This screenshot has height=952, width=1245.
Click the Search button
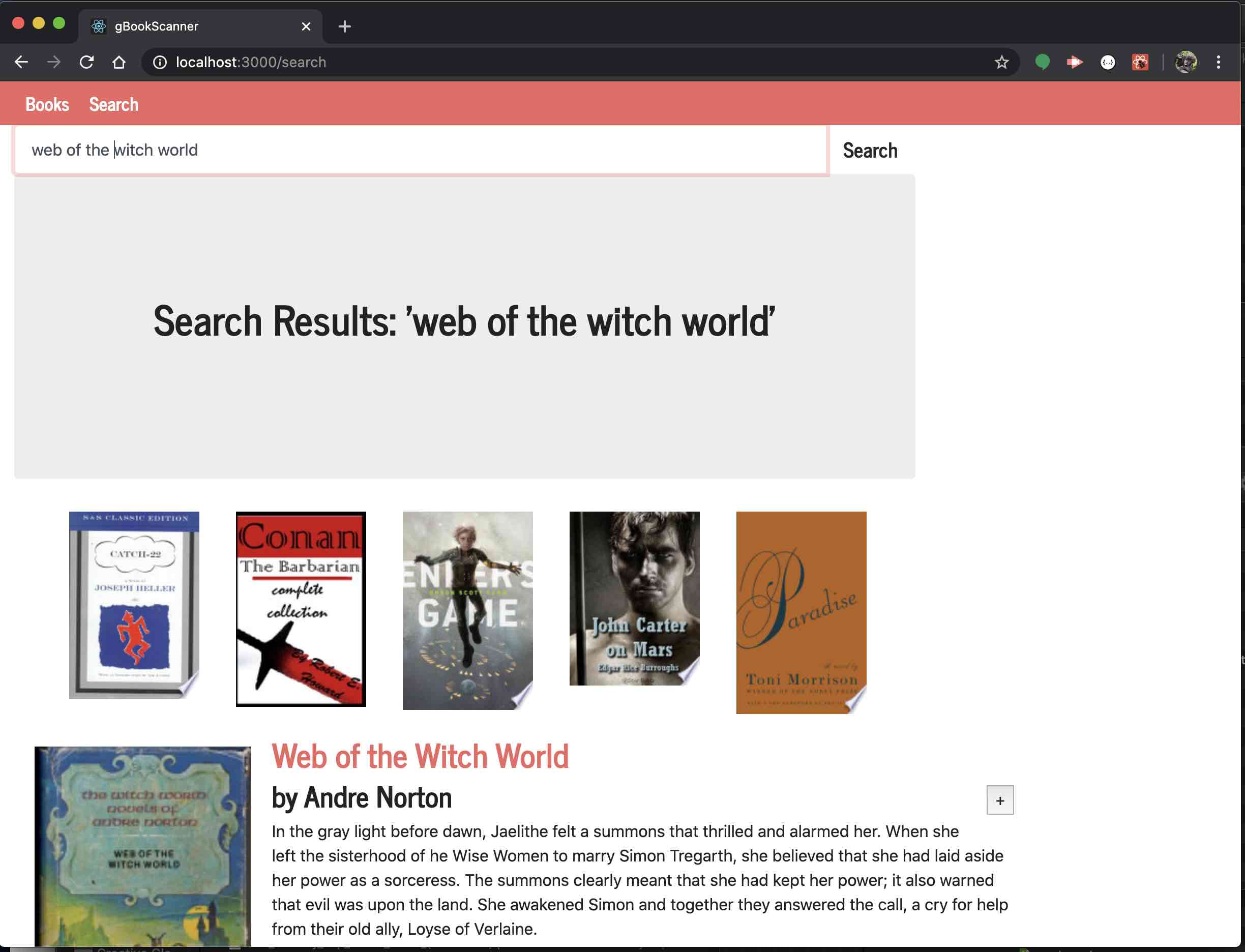[869, 150]
